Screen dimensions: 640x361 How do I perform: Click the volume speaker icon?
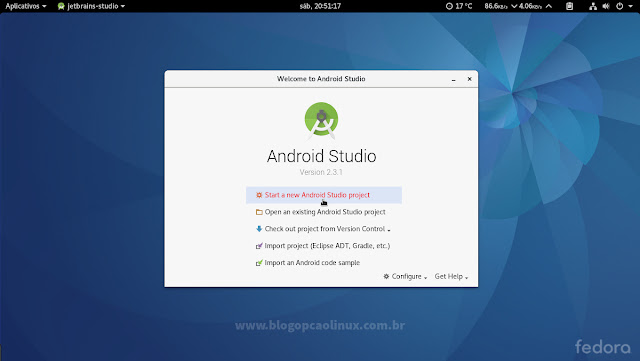click(606, 6)
